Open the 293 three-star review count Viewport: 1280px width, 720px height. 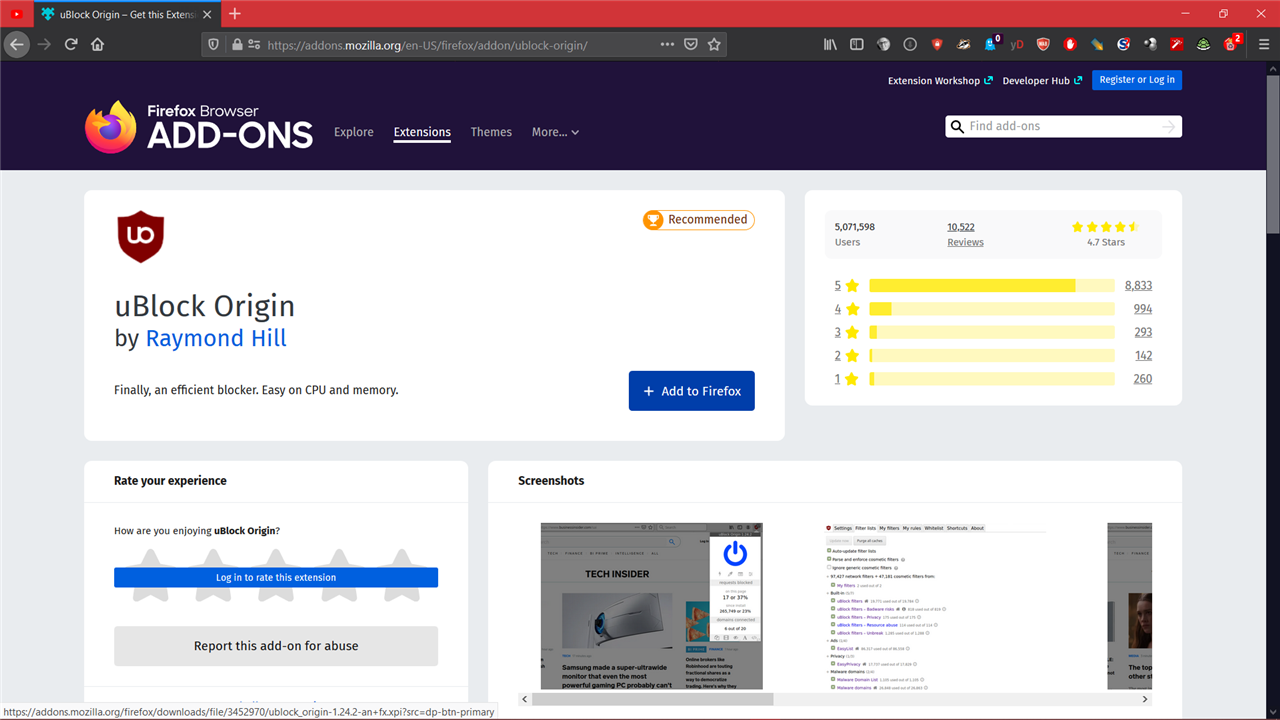coord(1143,332)
